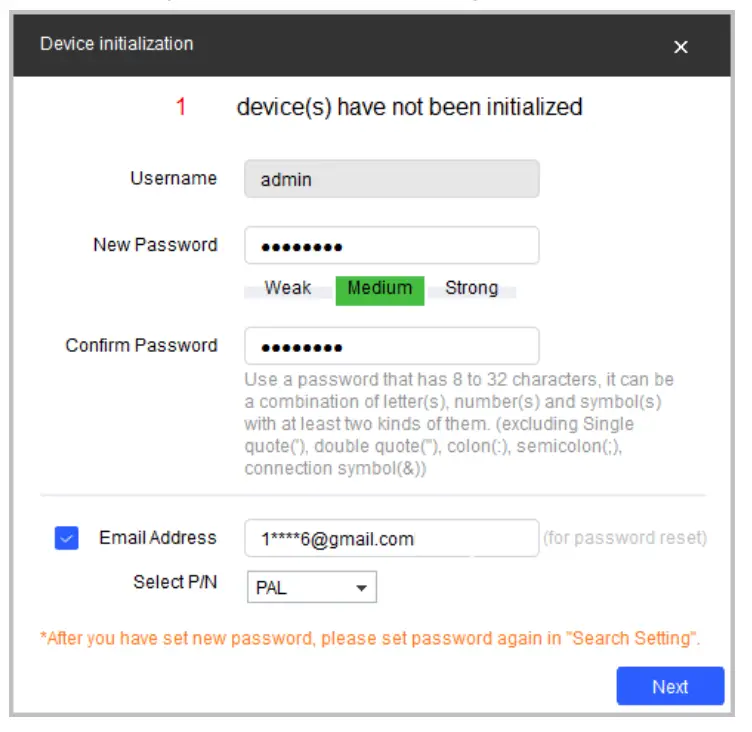Click the Device initialization title bar text
The width and height of the screenshot is (752, 732).
[x=117, y=44]
